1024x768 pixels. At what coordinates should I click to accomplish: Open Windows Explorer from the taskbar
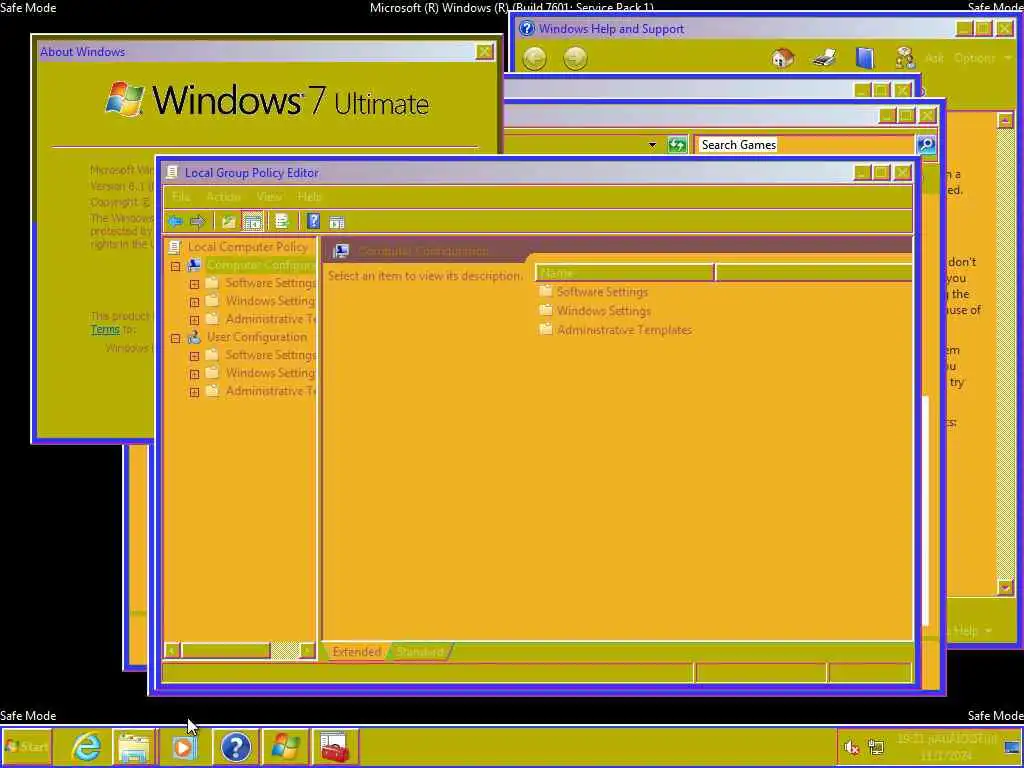click(134, 746)
